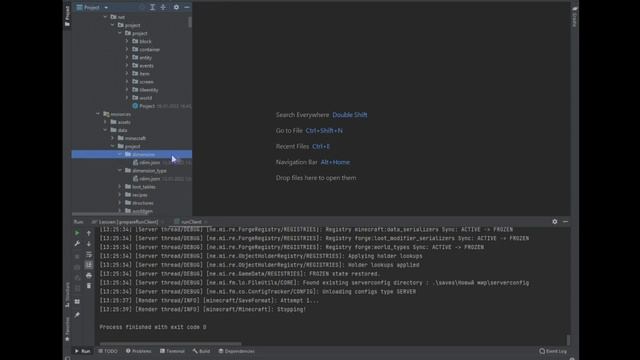640x360 pixels.
Task: Toggle soft-wrap in the console
Action: pyautogui.click(x=89, y=254)
